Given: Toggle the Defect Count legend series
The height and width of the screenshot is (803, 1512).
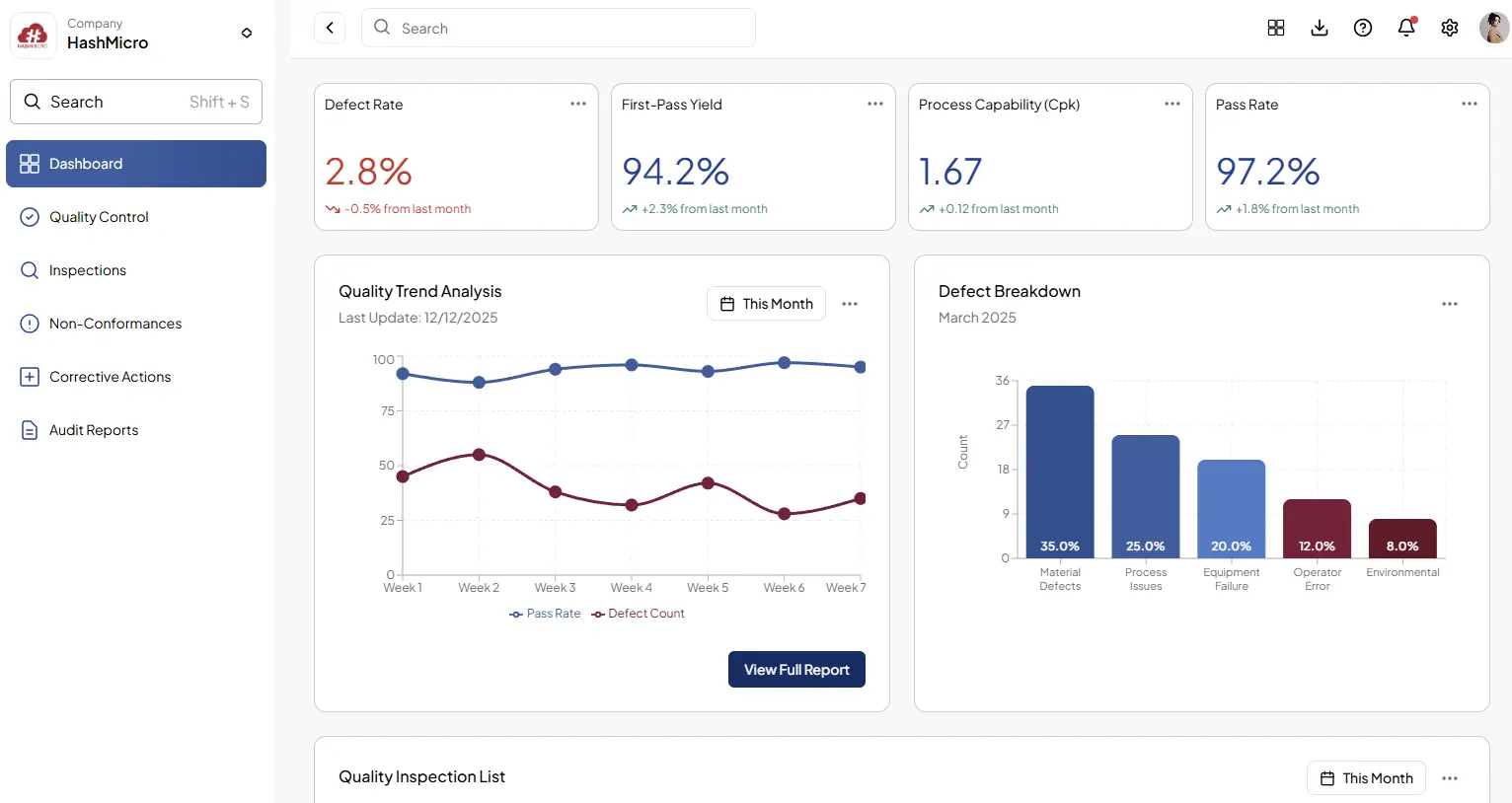Looking at the screenshot, I should (x=638, y=614).
